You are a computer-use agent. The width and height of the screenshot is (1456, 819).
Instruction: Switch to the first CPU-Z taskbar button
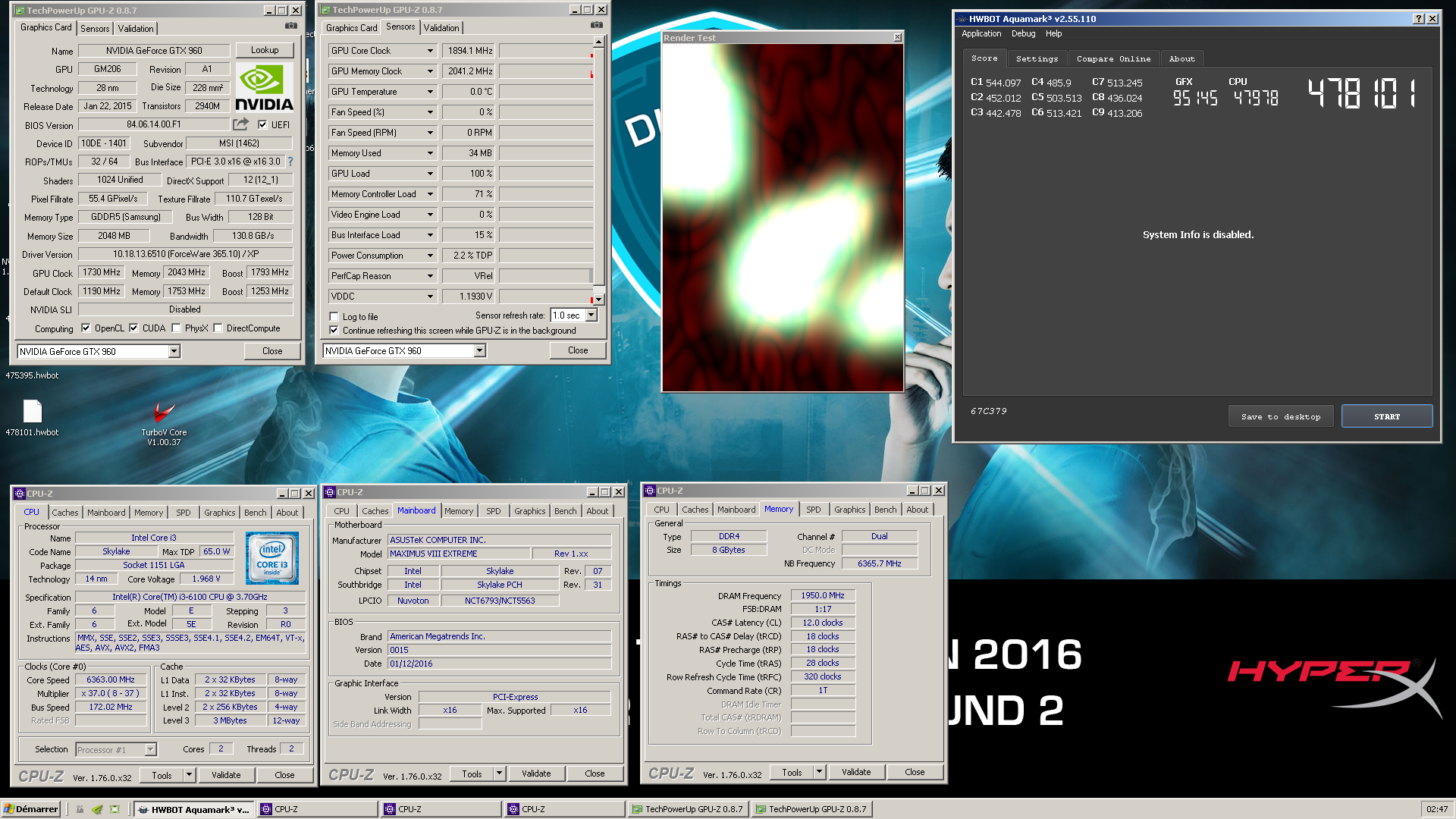click(x=318, y=809)
